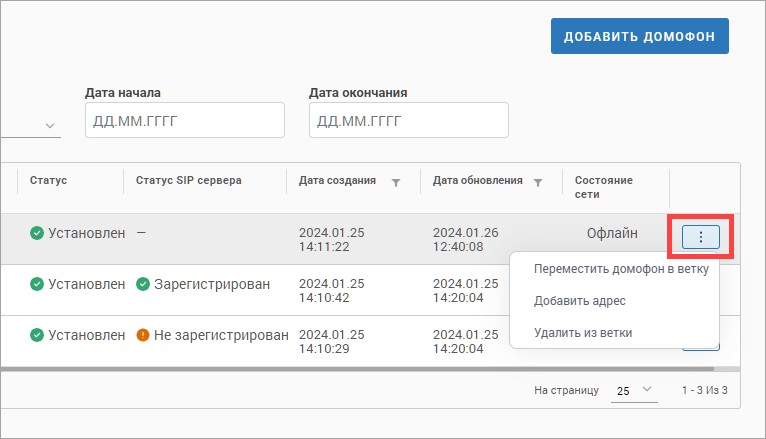Click the horizontal scrollbar under the table
766x439 pixels.
(300, 369)
